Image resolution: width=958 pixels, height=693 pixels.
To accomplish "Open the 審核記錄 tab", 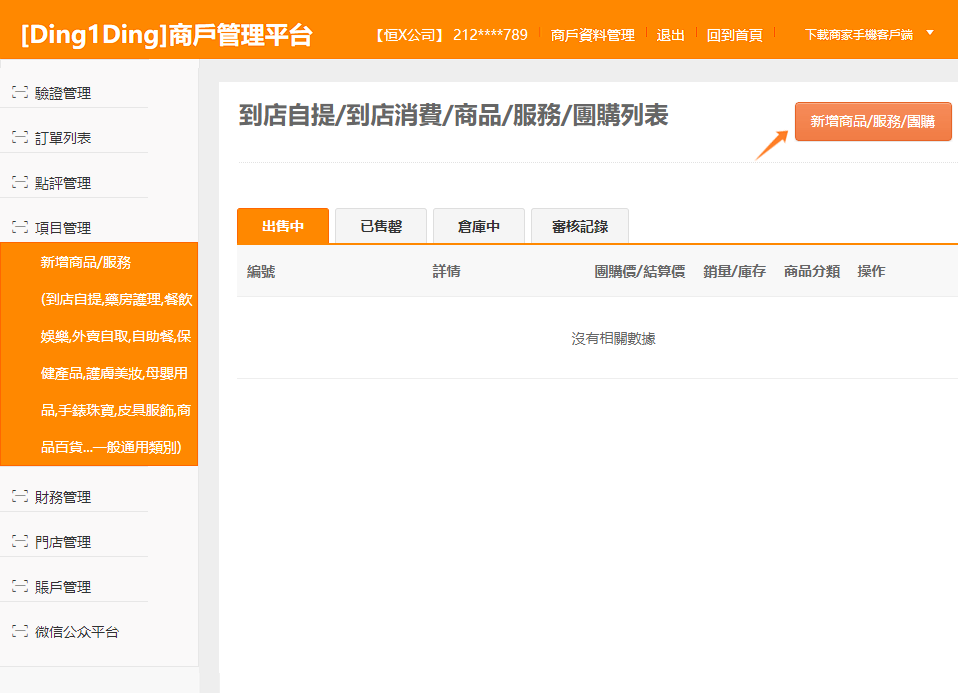I will click(x=579, y=226).
